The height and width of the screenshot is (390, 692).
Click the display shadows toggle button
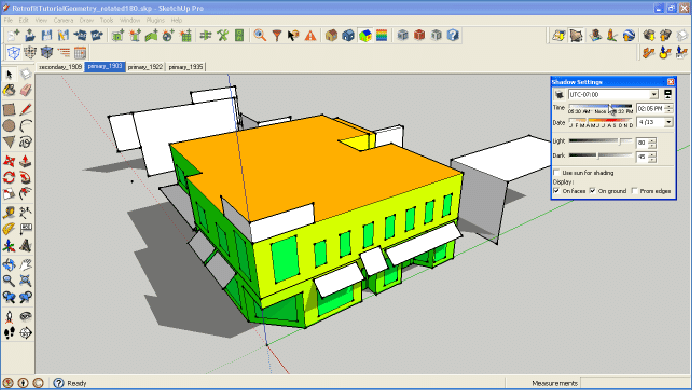pos(559,94)
